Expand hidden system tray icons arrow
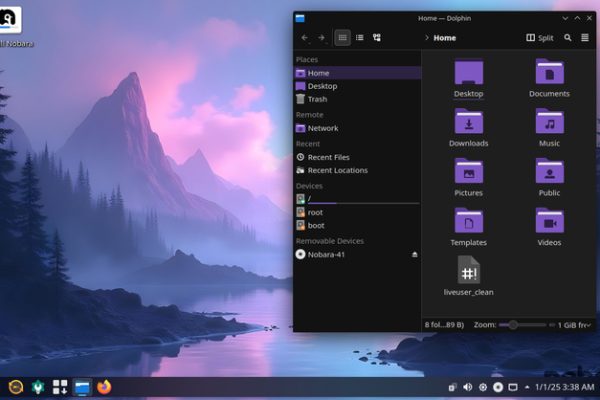Screen dimensions: 600x400 (527, 387)
